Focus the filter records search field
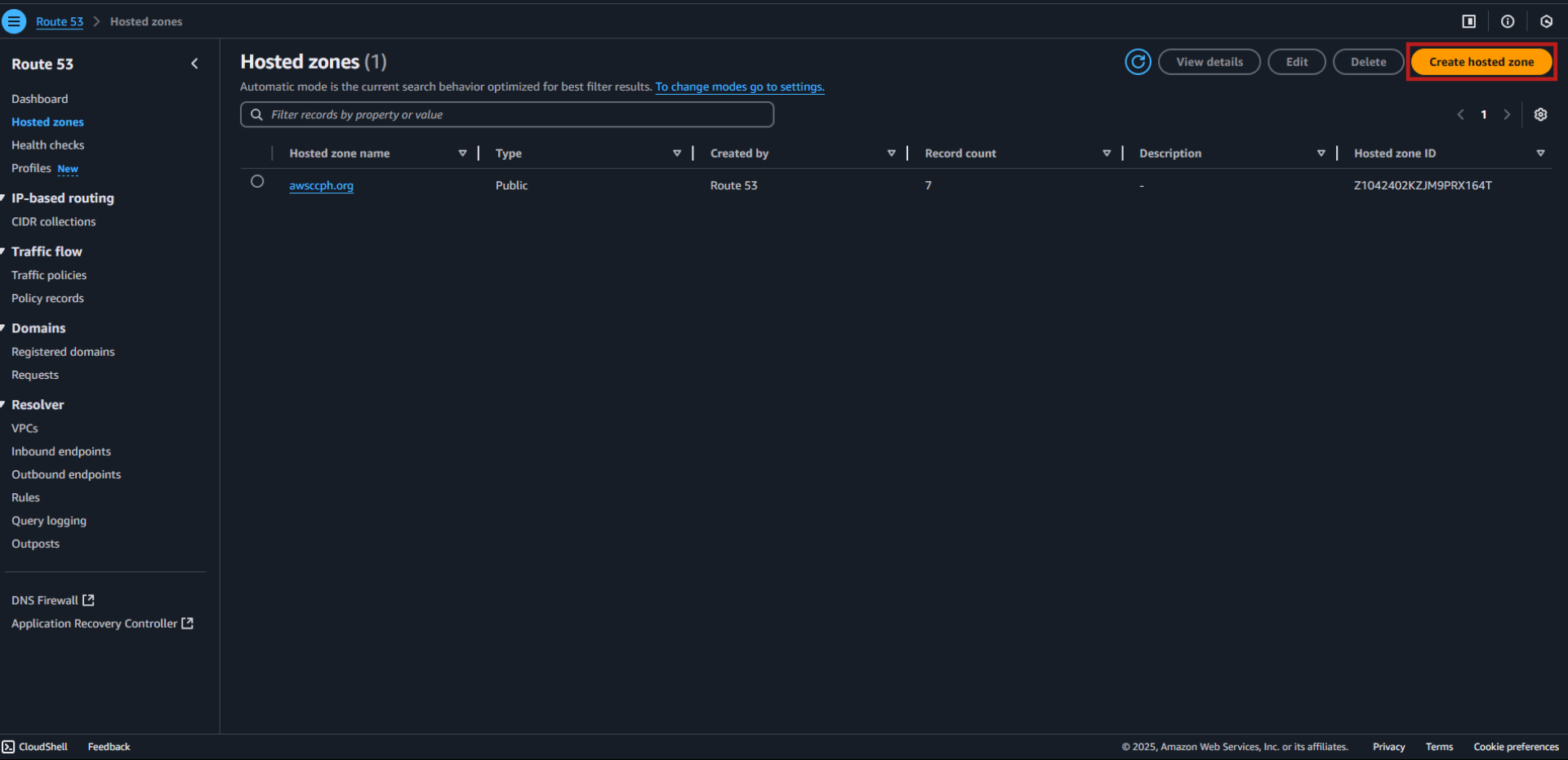The image size is (1568, 760). pos(507,114)
